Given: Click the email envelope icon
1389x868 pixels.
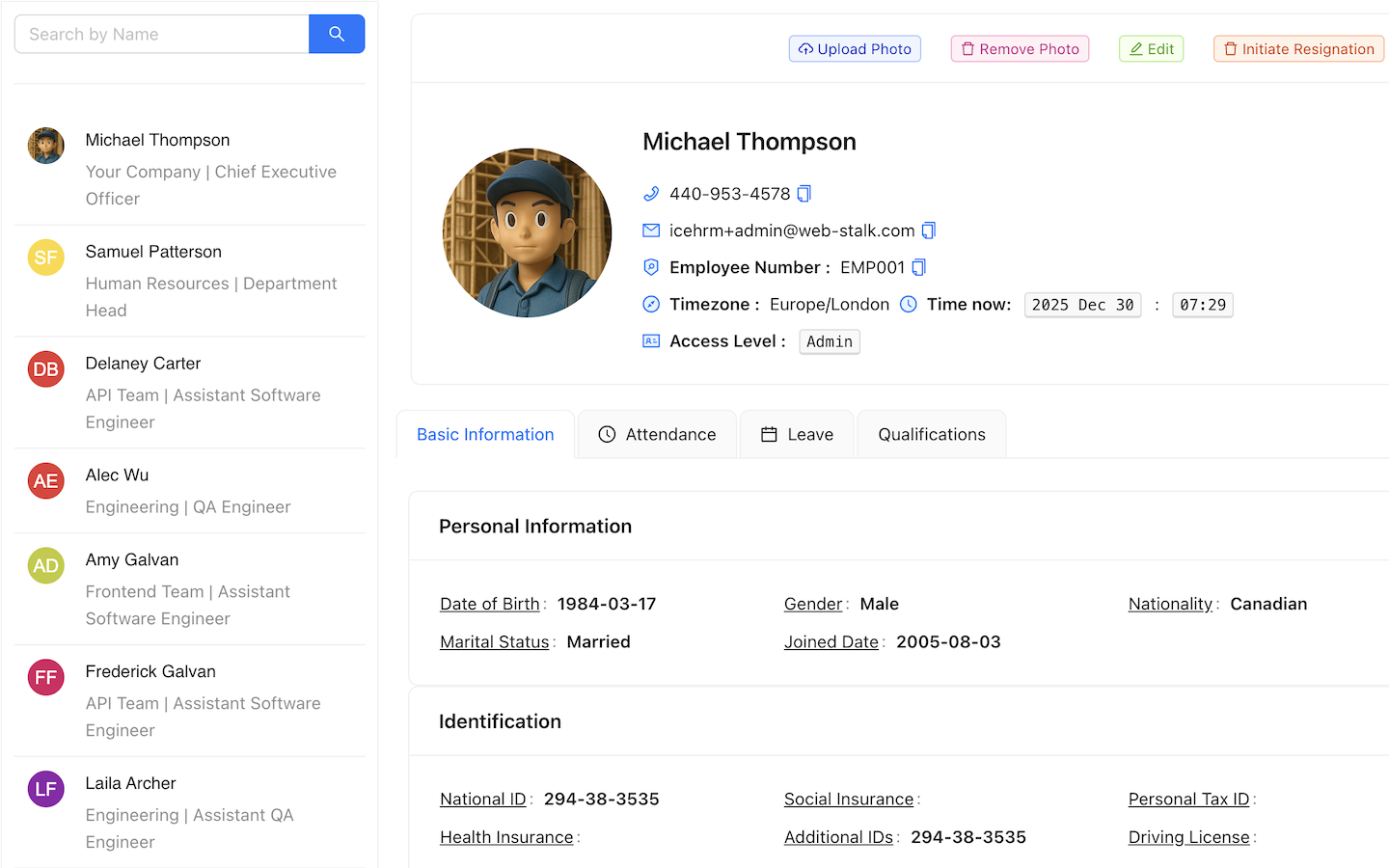Looking at the screenshot, I should point(651,230).
